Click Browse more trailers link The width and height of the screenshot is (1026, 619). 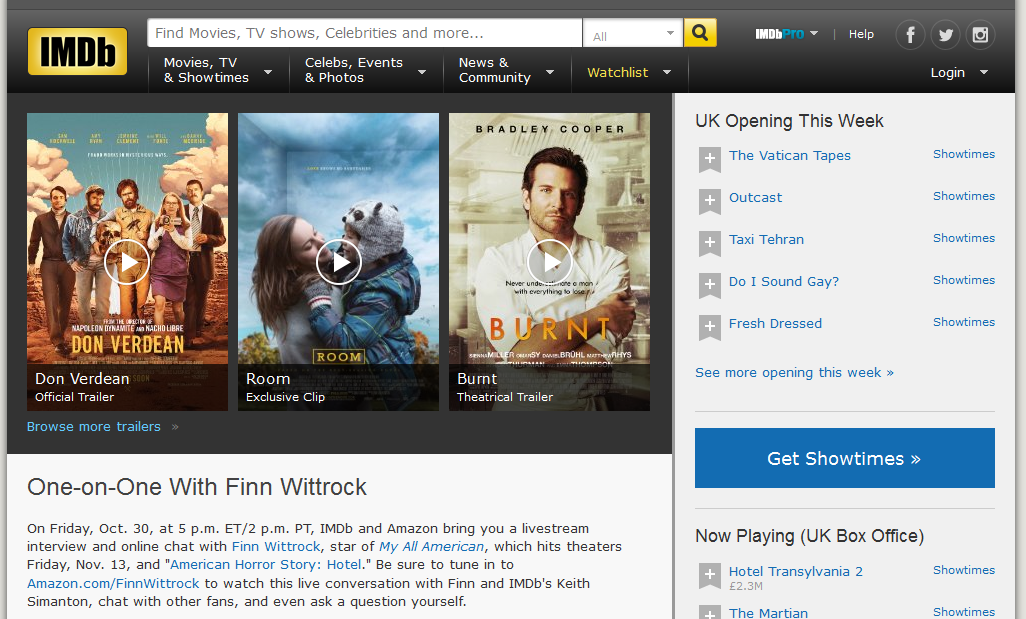pyautogui.click(x=94, y=427)
